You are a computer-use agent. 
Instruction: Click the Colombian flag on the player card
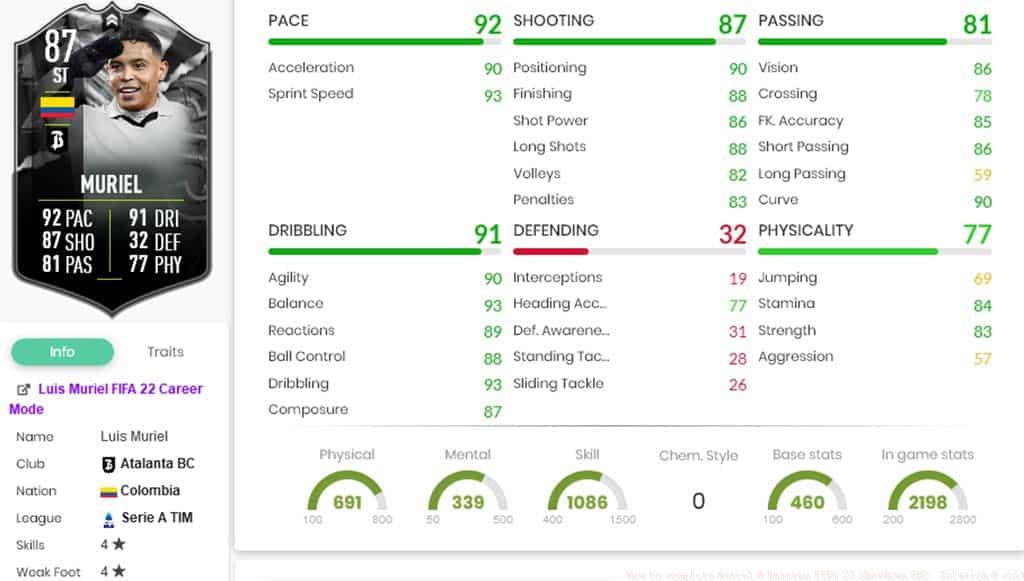[56, 108]
